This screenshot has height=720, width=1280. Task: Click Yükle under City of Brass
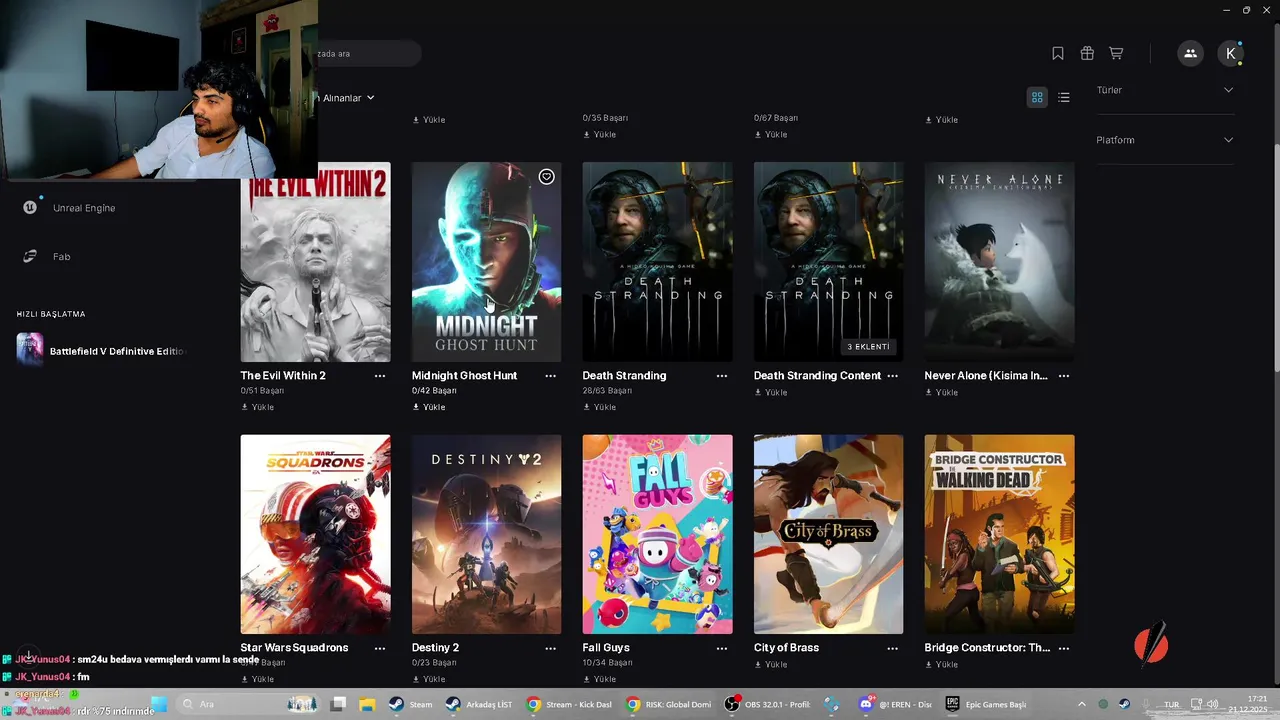[x=771, y=664]
